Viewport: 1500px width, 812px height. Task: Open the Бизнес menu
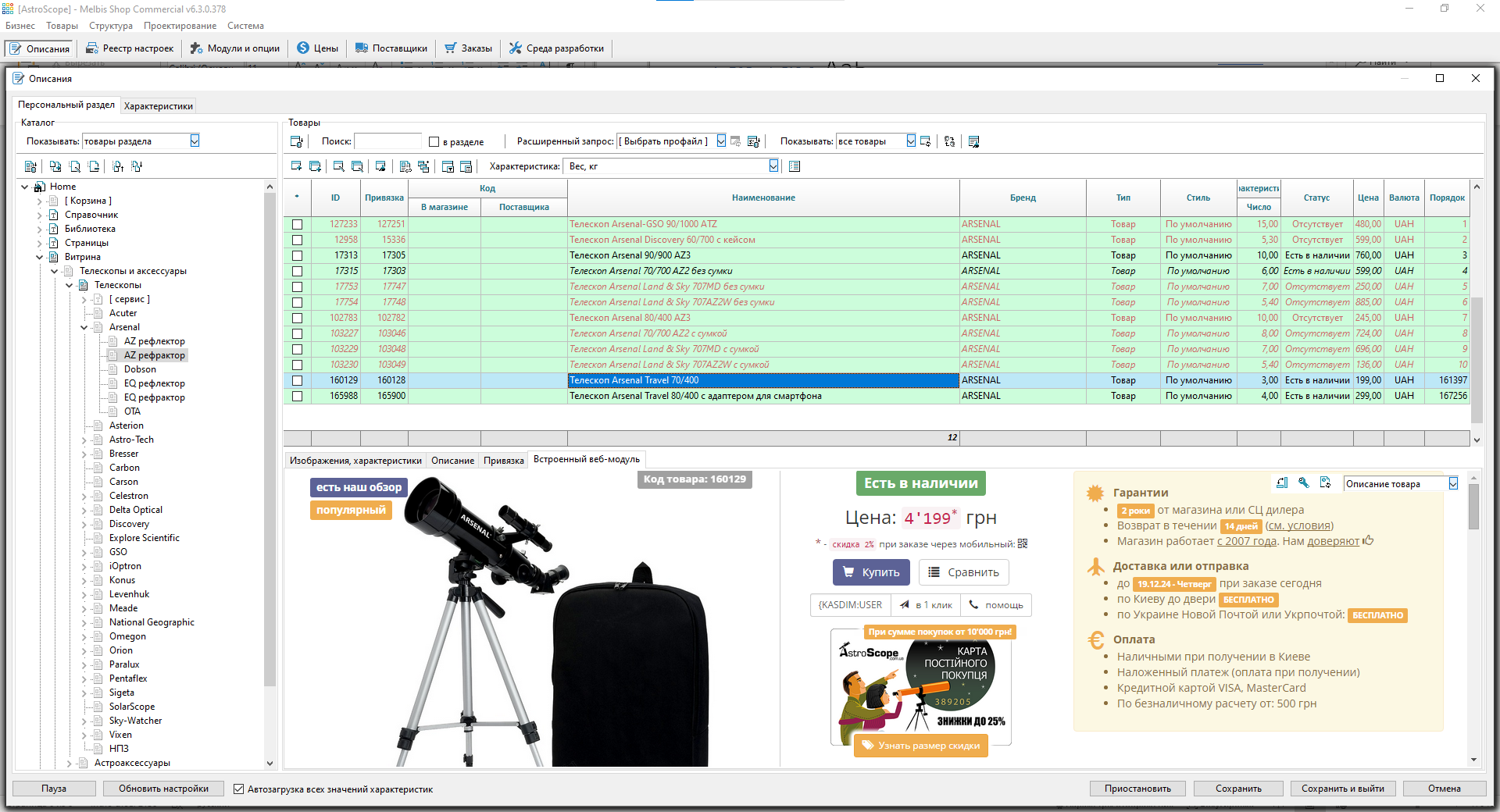20,26
